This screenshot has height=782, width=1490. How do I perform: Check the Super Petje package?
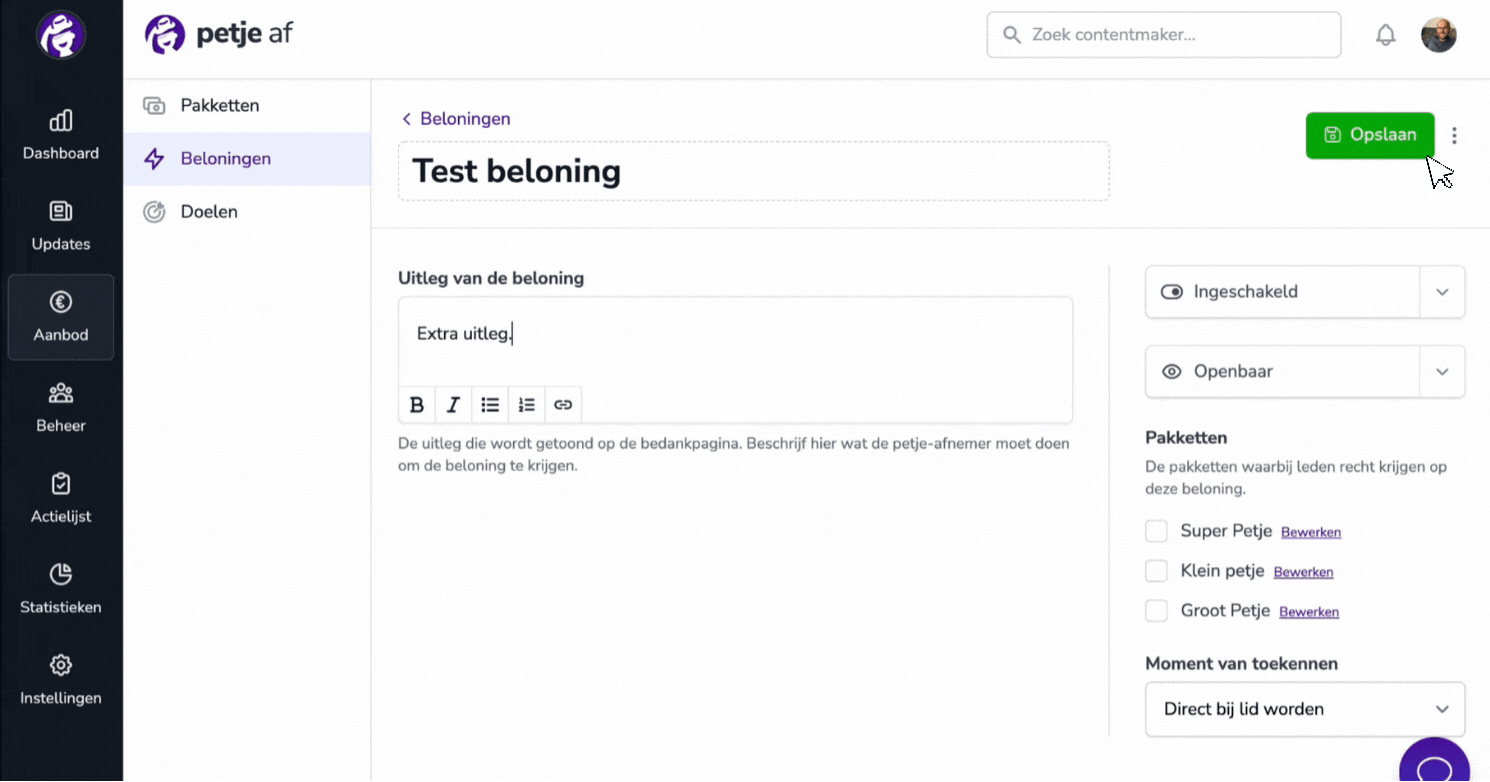1156,531
